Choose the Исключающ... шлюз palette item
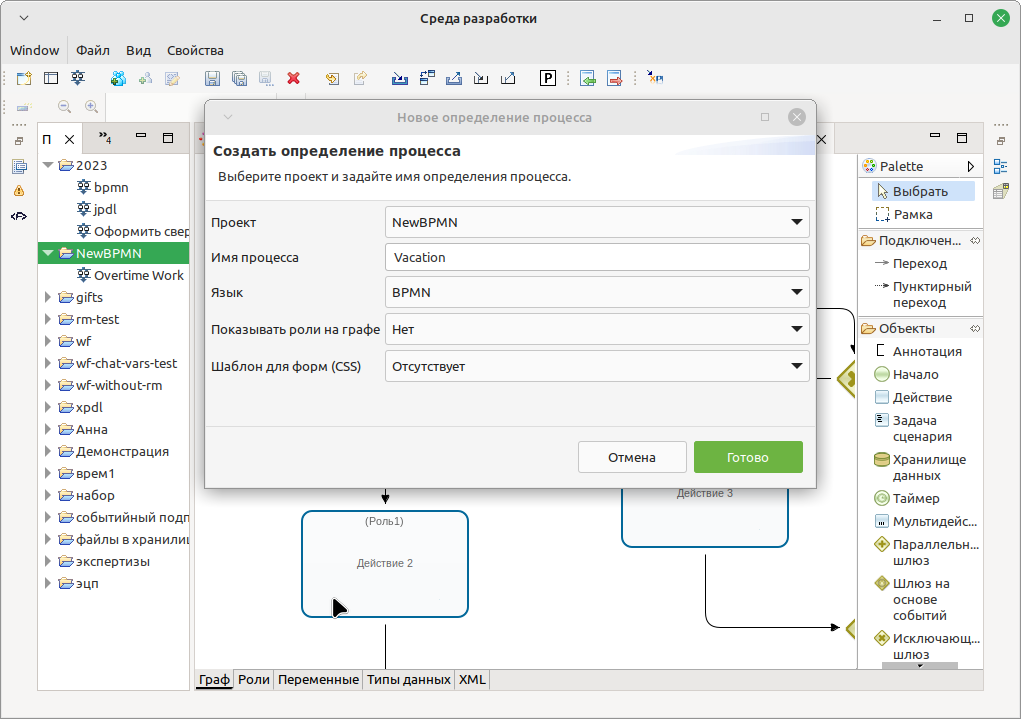The width and height of the screenshot is (1021, 719). point(927,646)
